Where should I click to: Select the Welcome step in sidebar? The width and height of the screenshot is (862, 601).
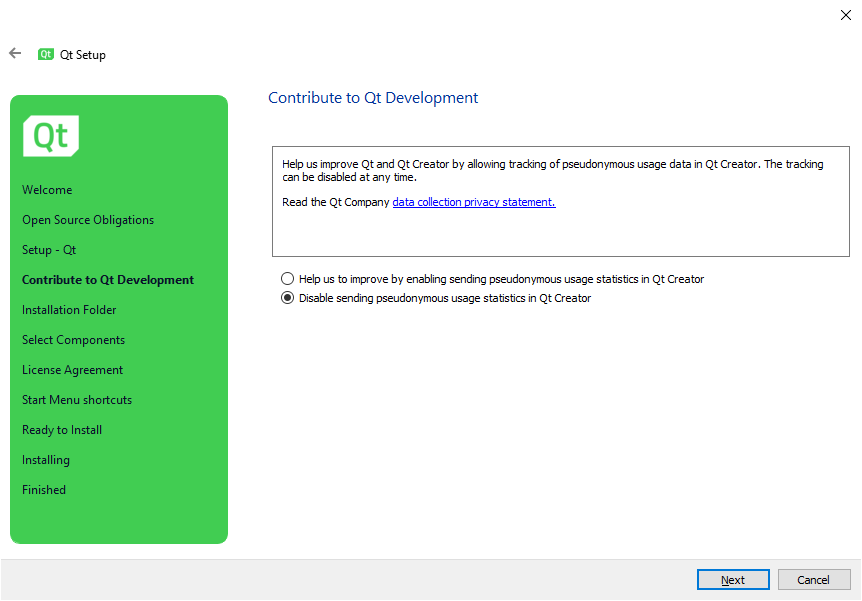(47, 190)
